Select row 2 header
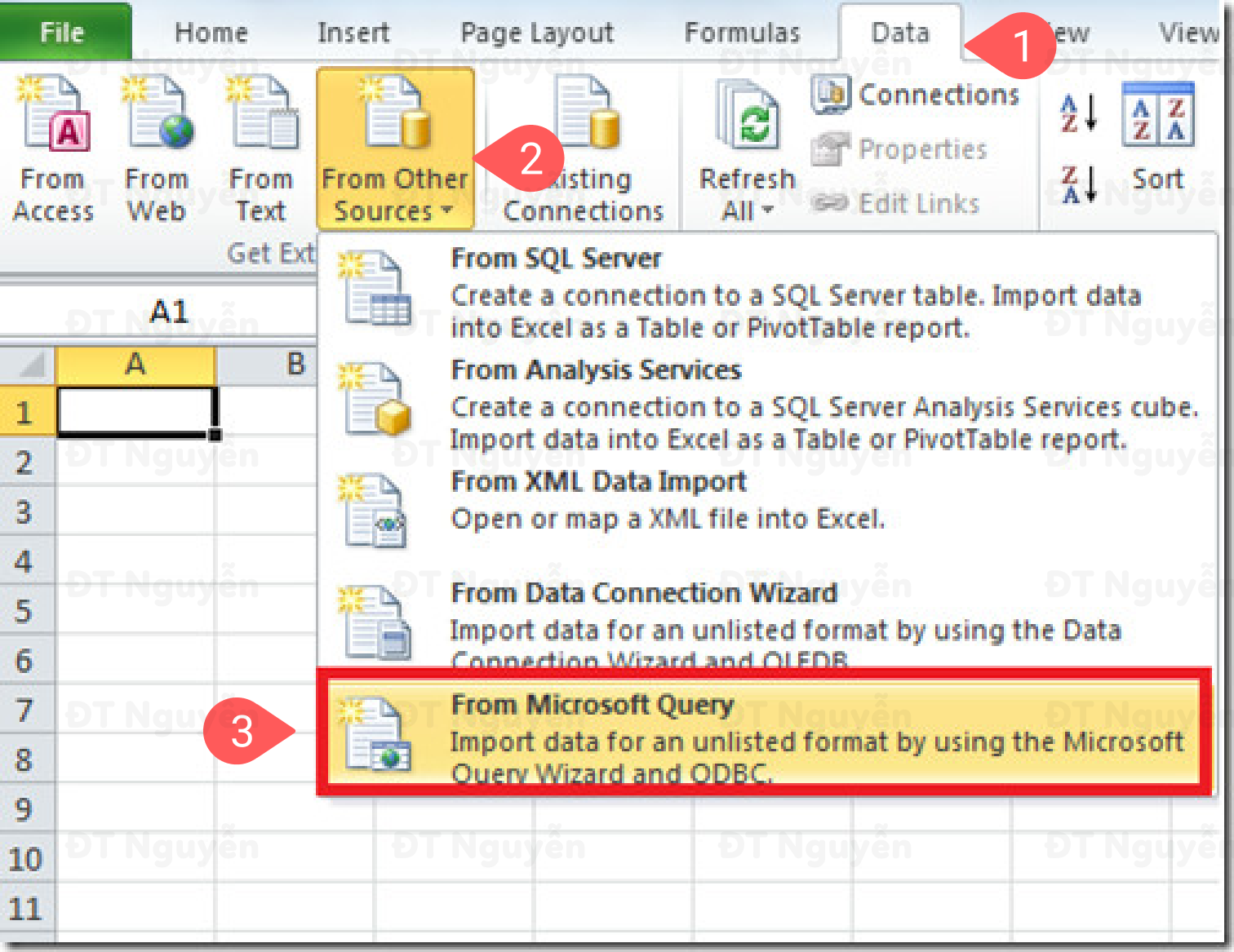 pyautogui.click(x=26, y=462)
